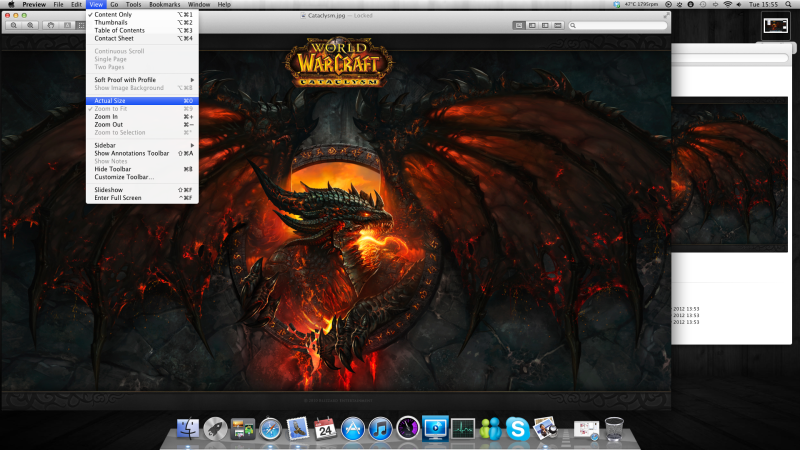800x450 pixels.
Task: Open the Bookmarks menu
Action: pyautogui.click(x=165, y=4)
